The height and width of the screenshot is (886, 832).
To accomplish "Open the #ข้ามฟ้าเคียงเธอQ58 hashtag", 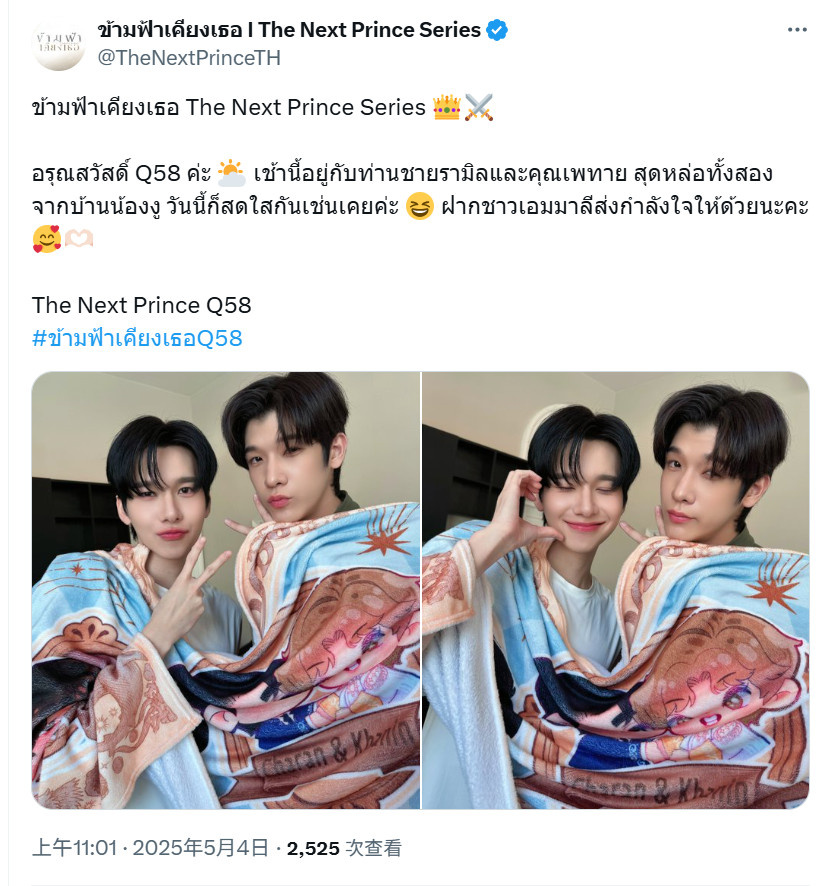I will (x=137, y=338).
